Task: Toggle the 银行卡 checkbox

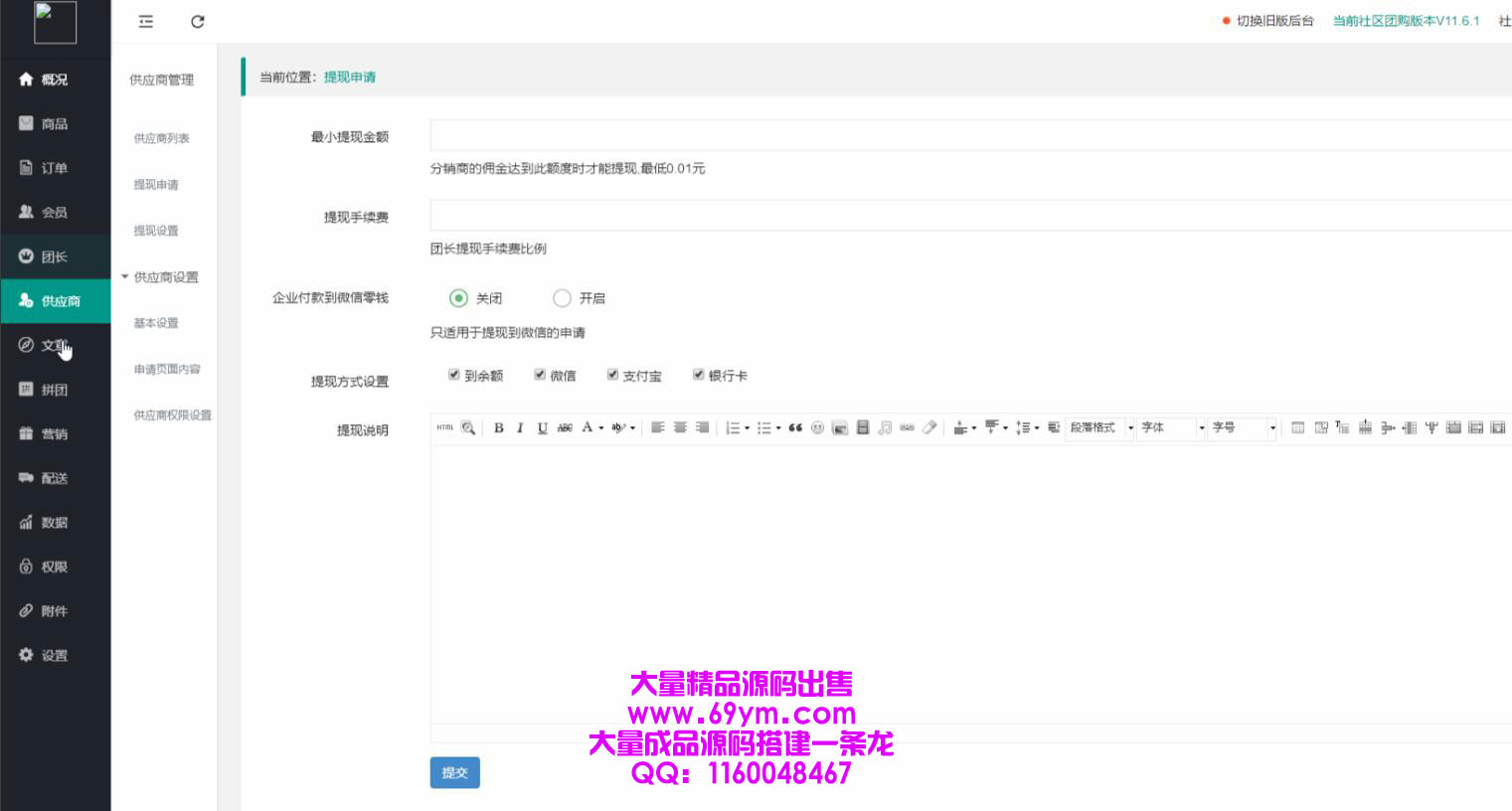Action: tap(699, 375)
